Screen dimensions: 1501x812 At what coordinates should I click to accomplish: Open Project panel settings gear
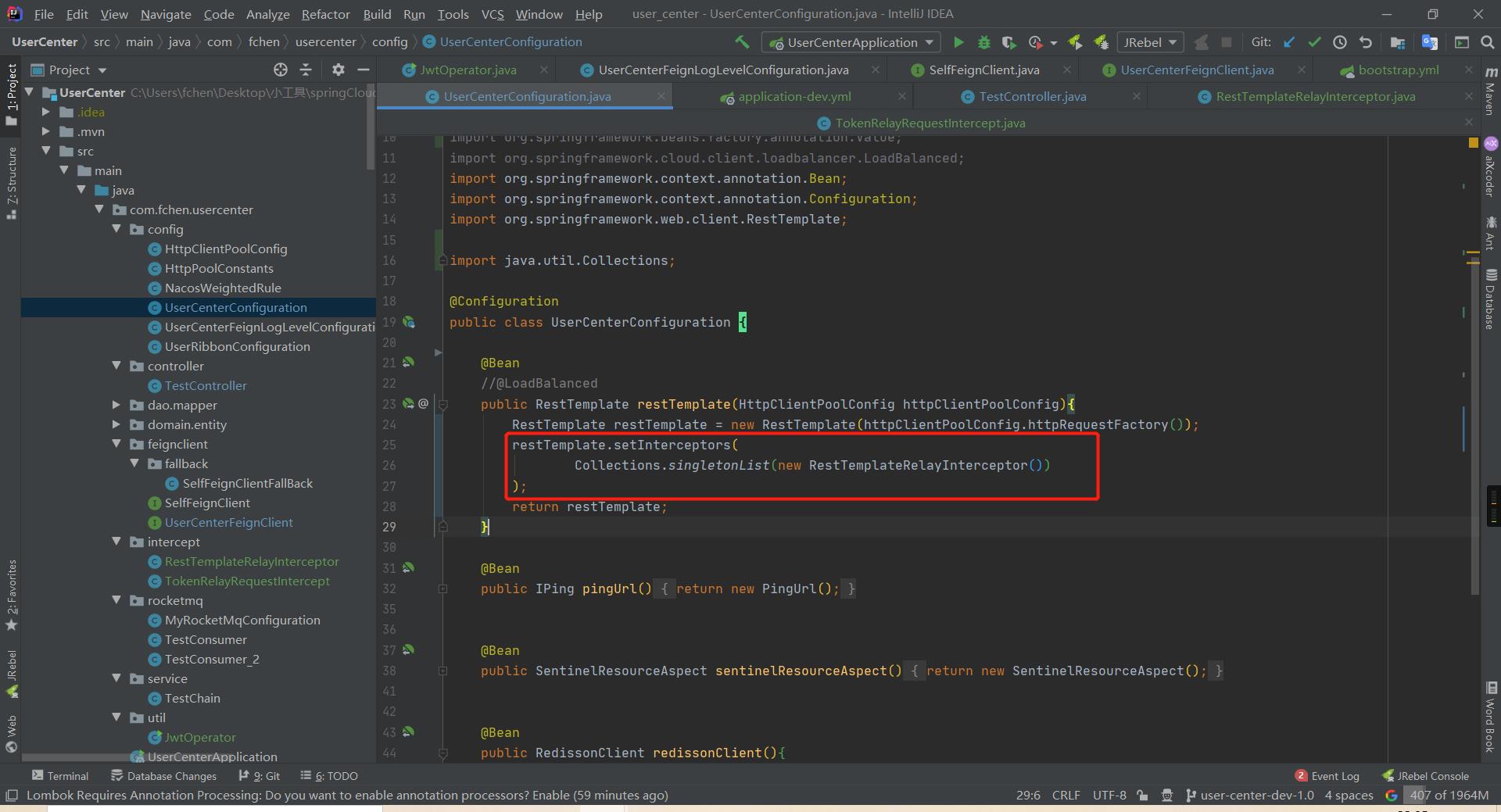coord(338,70)
